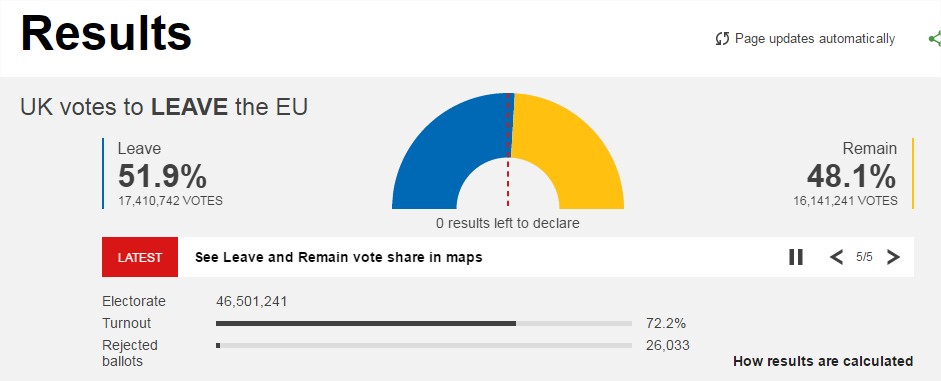Click the 'Page updates automatically' text
The image size is (941, 381).
tap(815, 39)
